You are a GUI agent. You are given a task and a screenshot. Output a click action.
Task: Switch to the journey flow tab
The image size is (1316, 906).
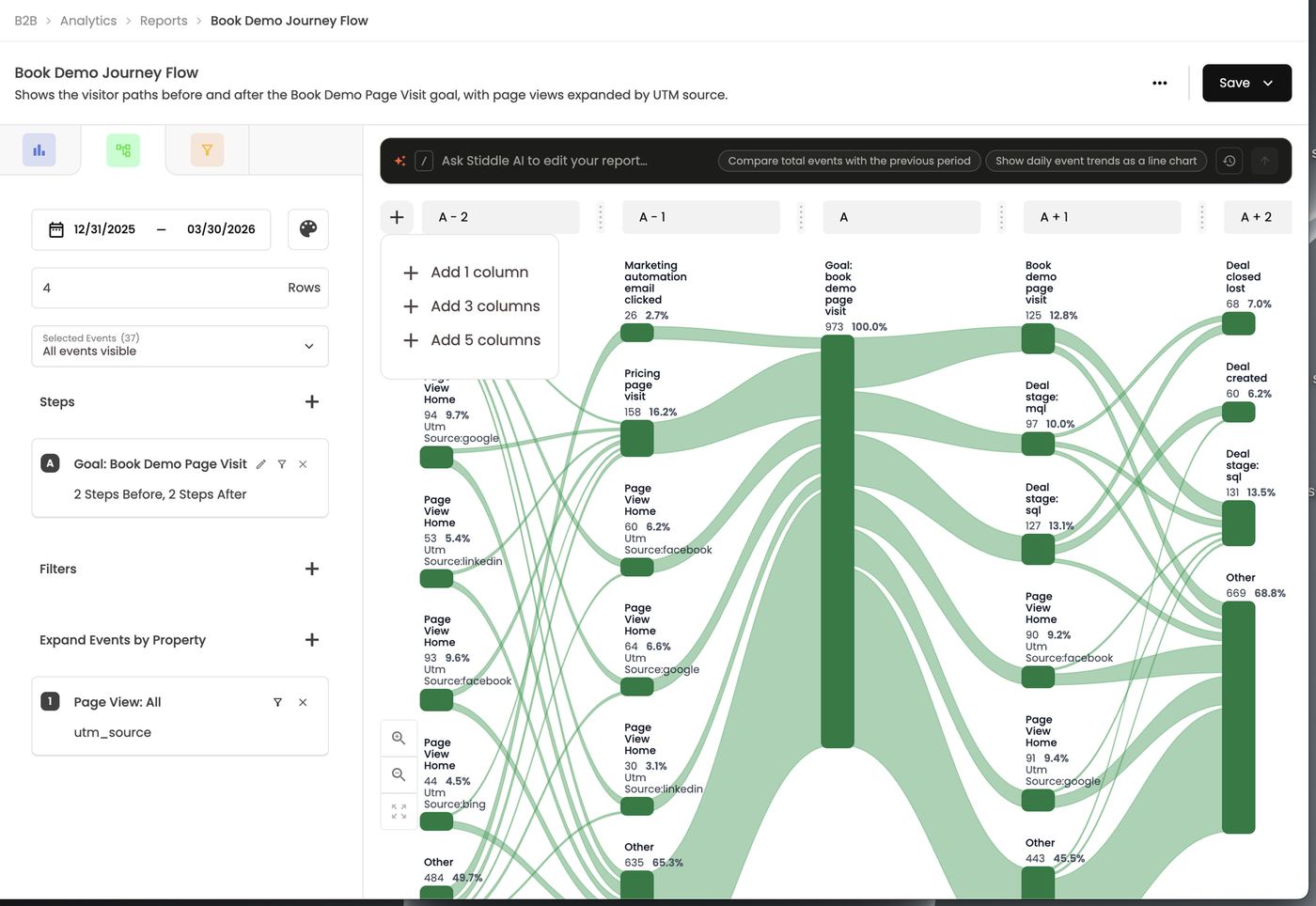(123, 150)
